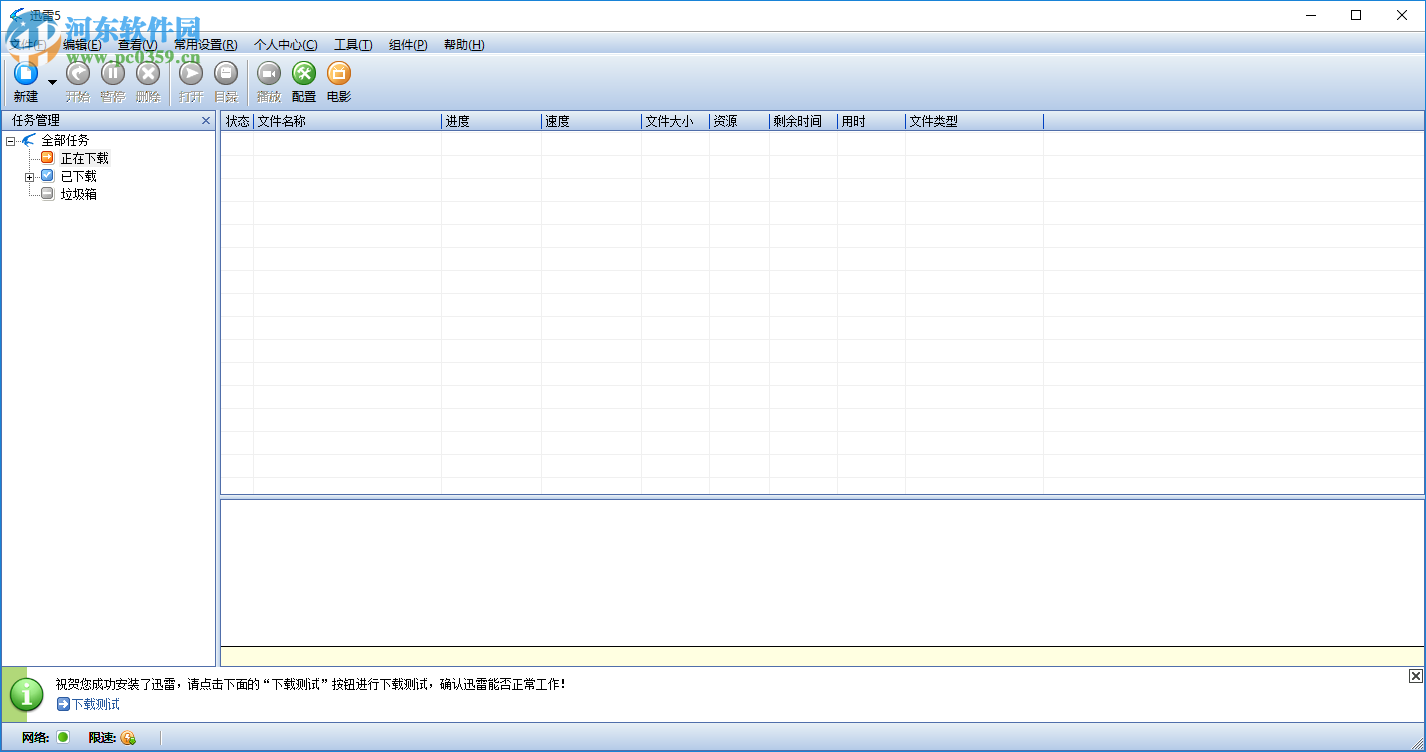This screenshot has width=1426, height=752.
Task: Open the 帮助(H) menu
Action: 464,45
